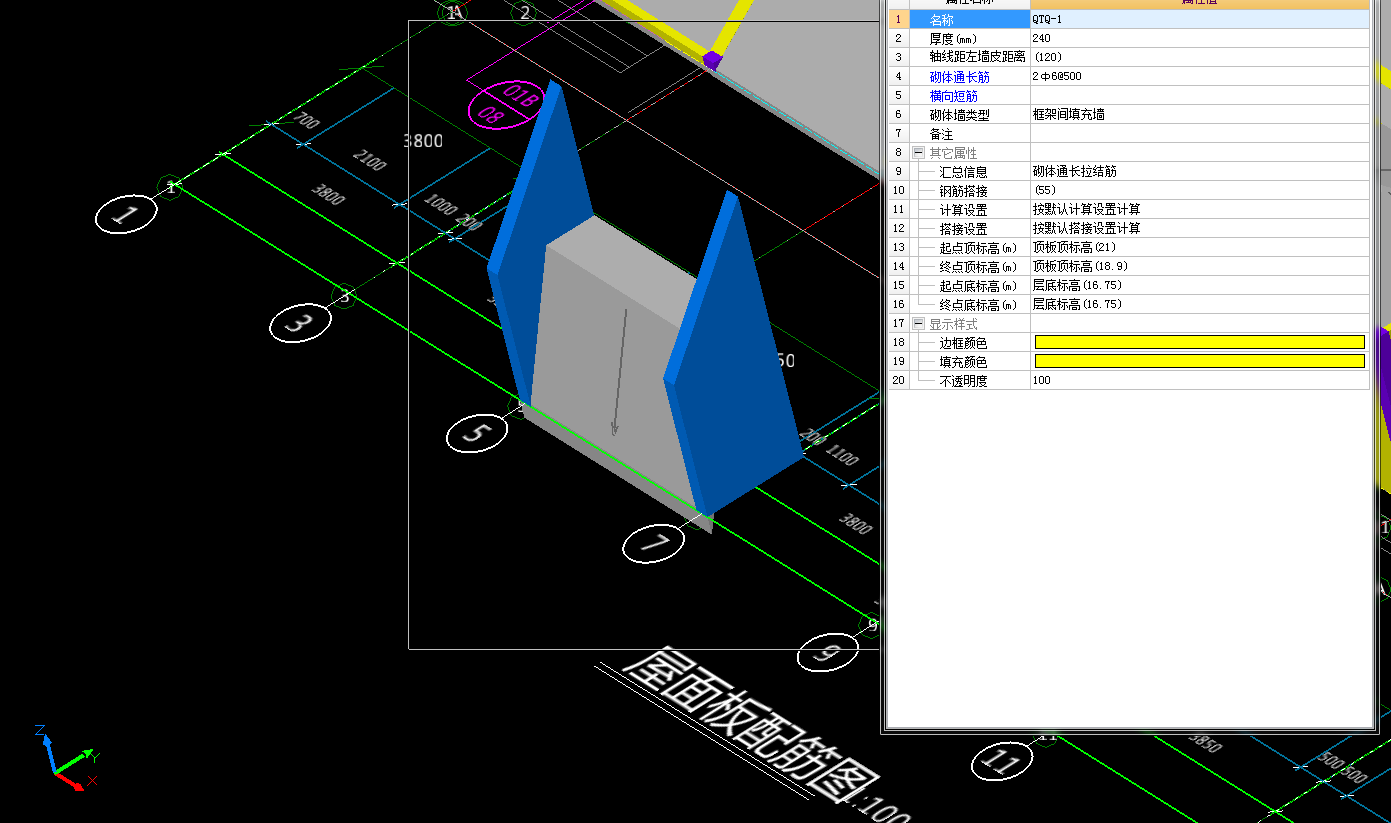Viewport: 1391px width, 823px height.
Task: Collapse the 显示样式 property group
Action: point(918,324)
